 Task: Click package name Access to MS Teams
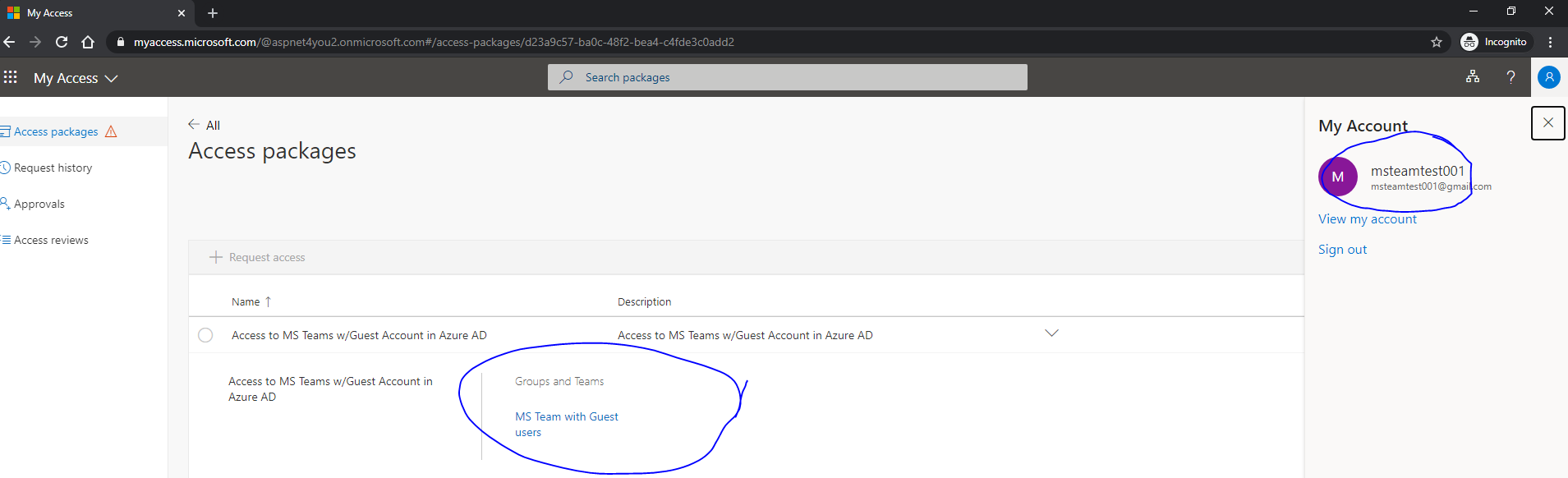(359, 335)
